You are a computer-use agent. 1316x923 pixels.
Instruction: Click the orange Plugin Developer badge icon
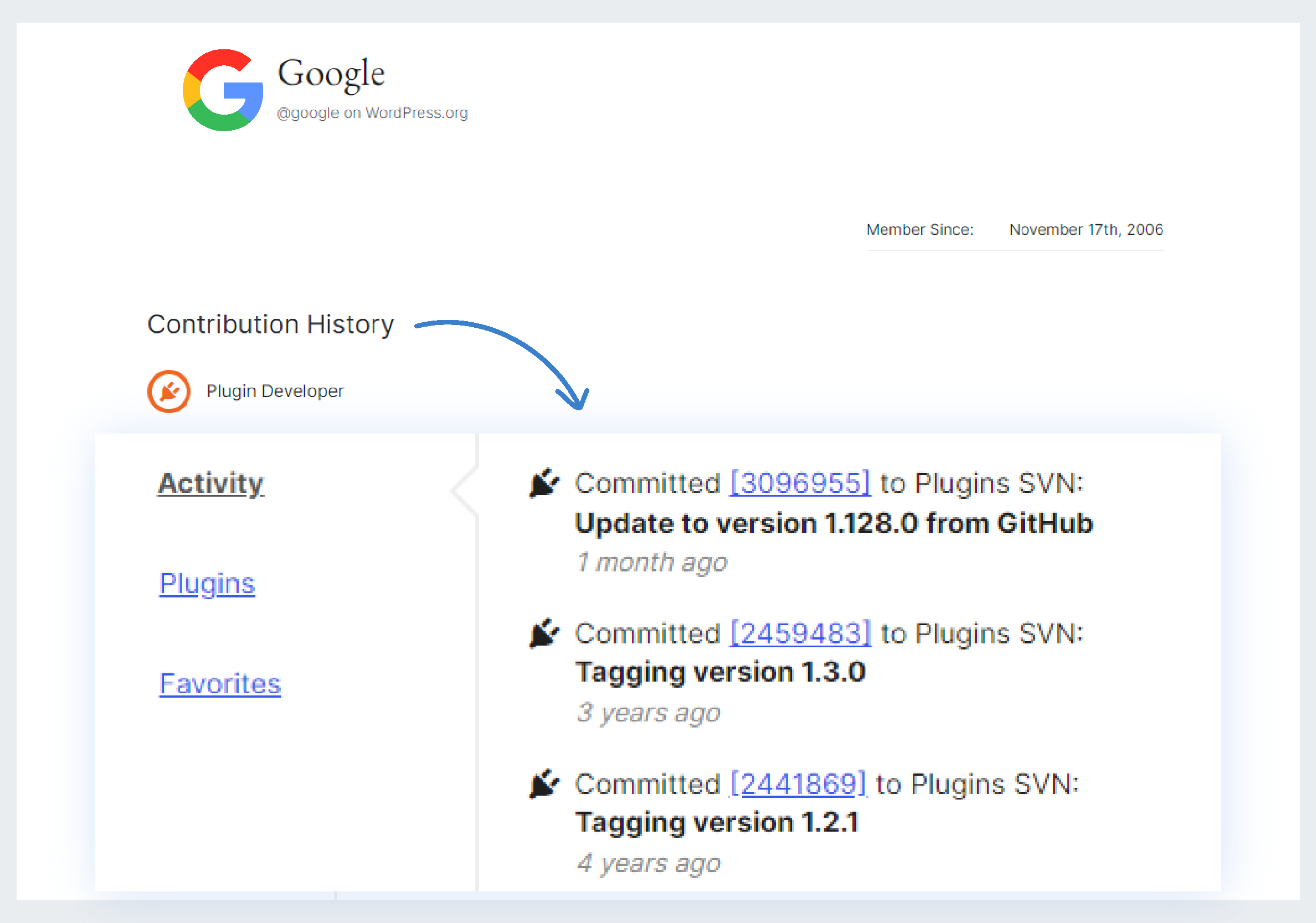click(x=168, y=391)
